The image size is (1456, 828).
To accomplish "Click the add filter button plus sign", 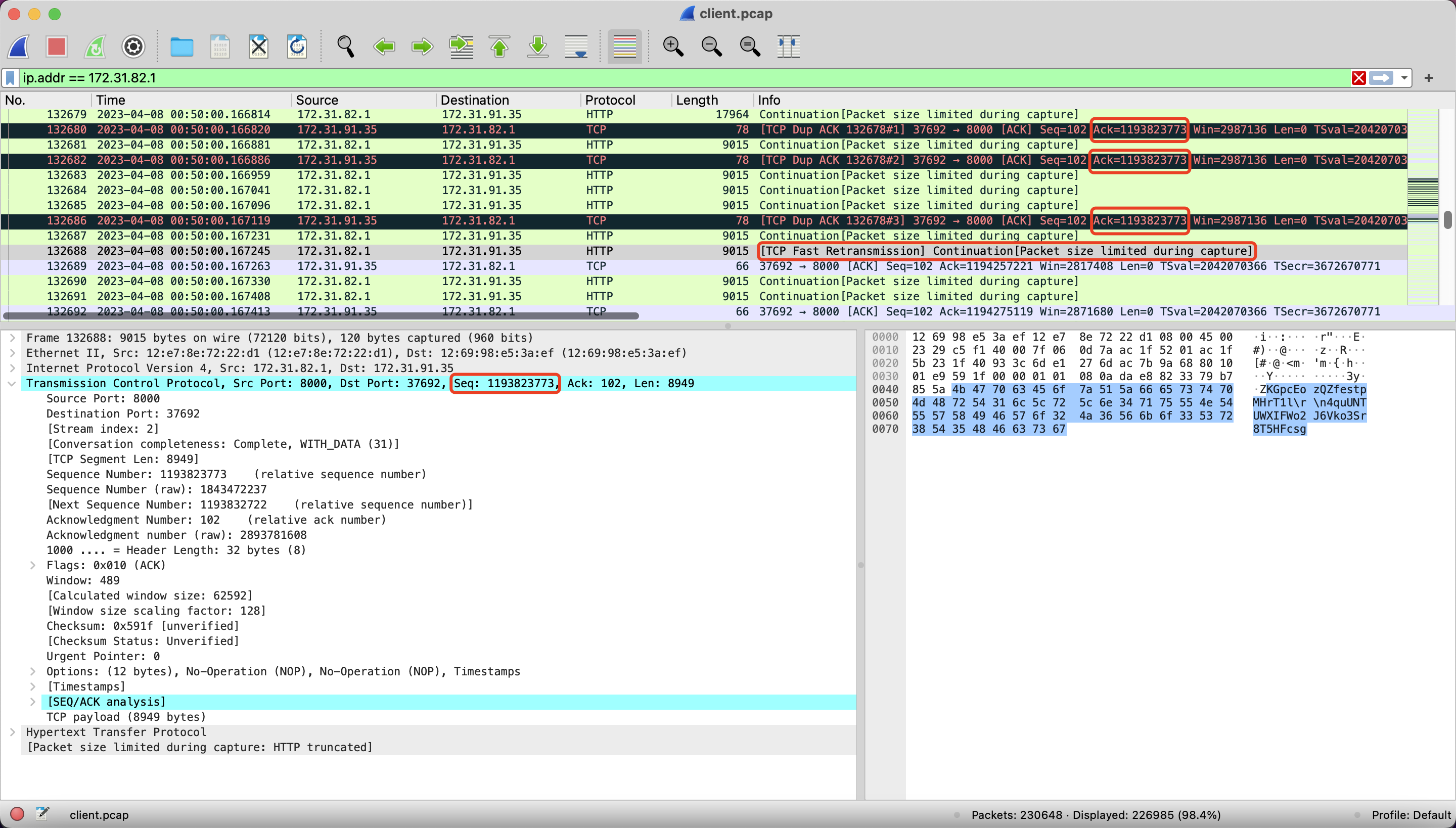I will [x=1428, y=78].
